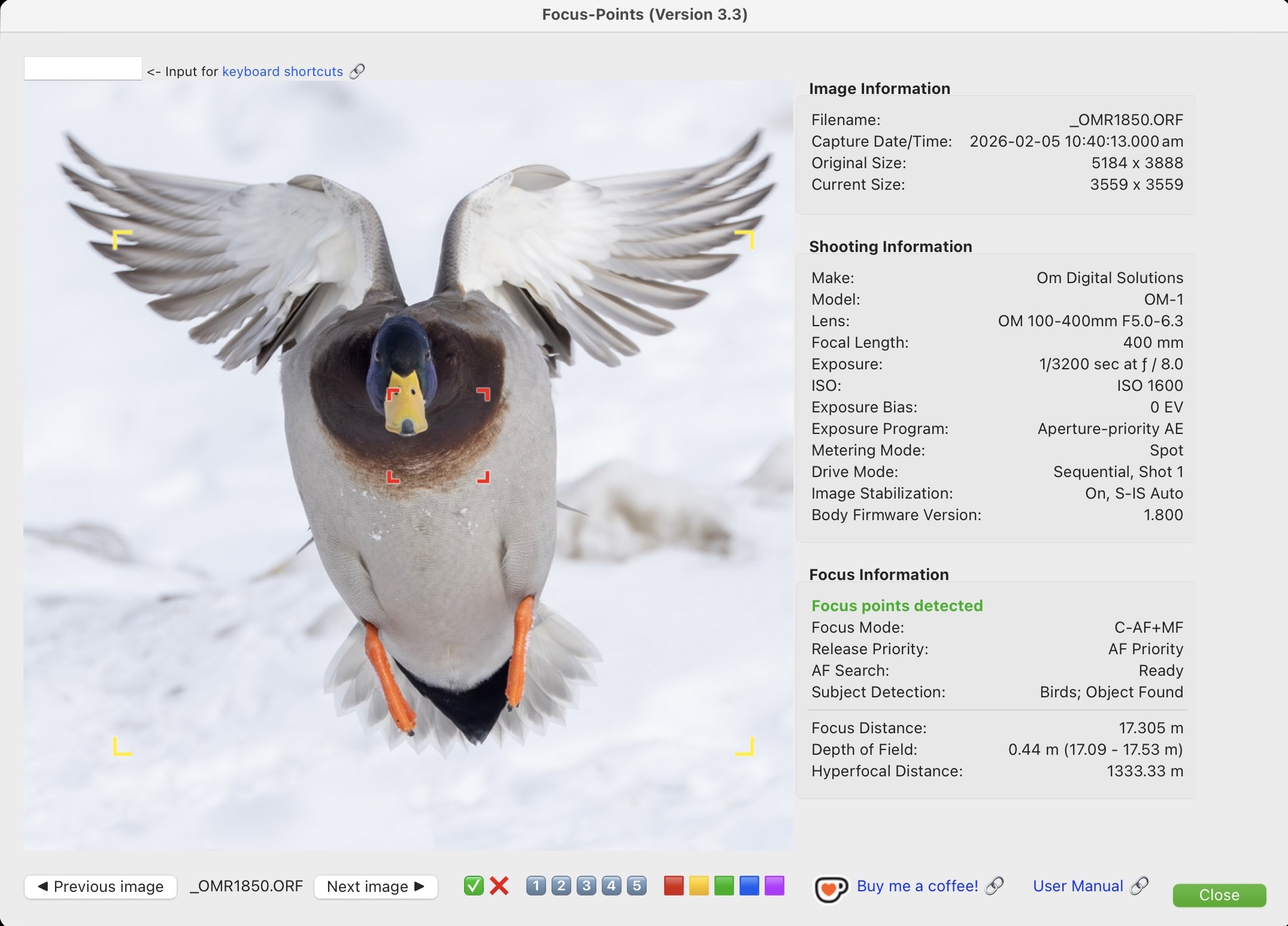
Task: Set rating with the number 4 icon
Action: [x=611, y=886]
